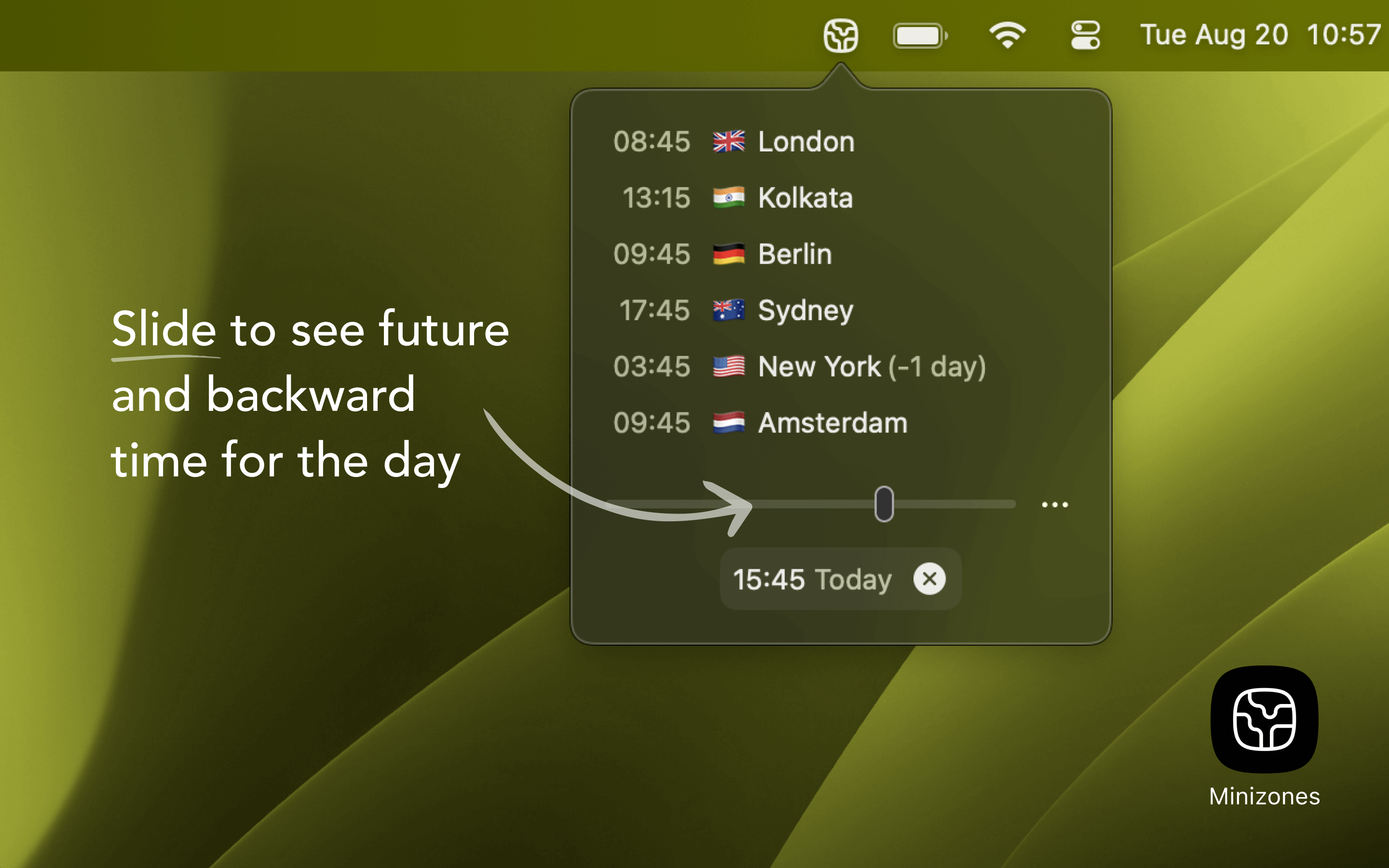Click the Netherlands flag beside Amsterdam
The width and height of the screenshot is (1389, 868).
[x=728, y=422]
